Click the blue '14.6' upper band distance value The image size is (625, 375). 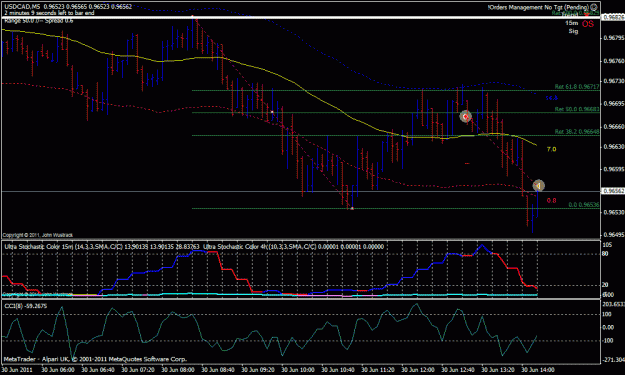[551, 98]
